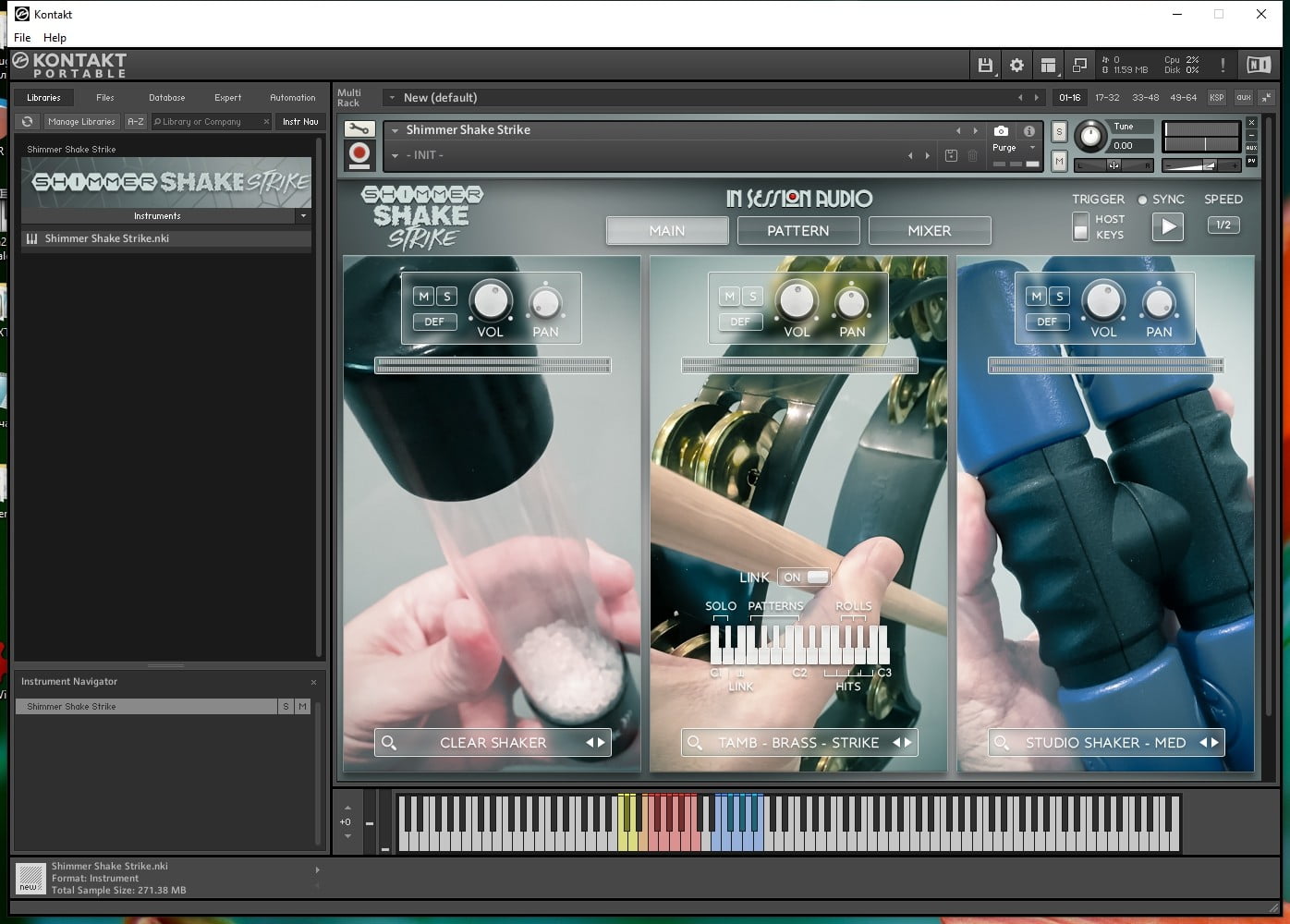Mute the Tamb Brass Strike channel

[x=730, y=297]
